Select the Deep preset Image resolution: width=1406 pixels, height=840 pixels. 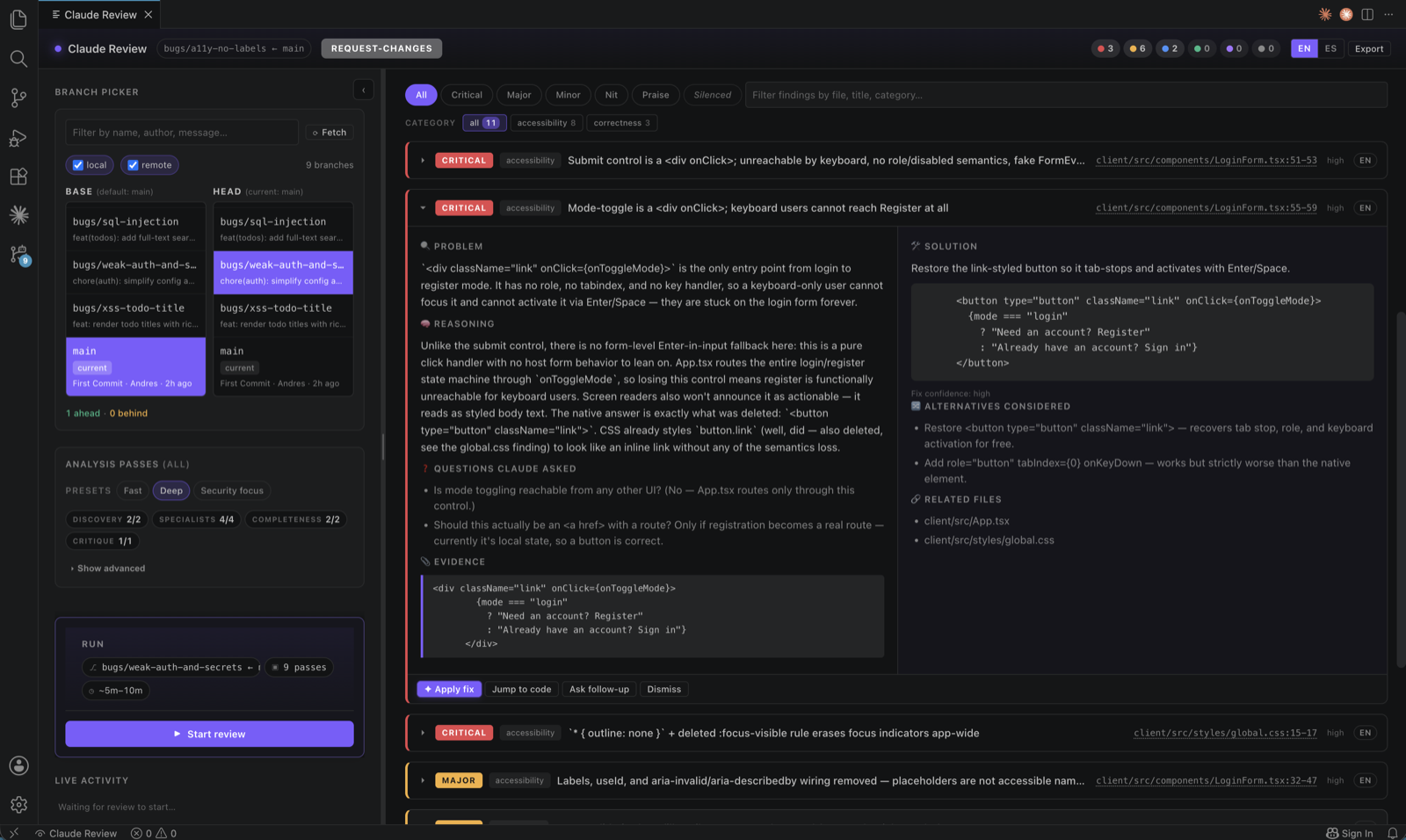pyautogui.click(x=171, y=491)
